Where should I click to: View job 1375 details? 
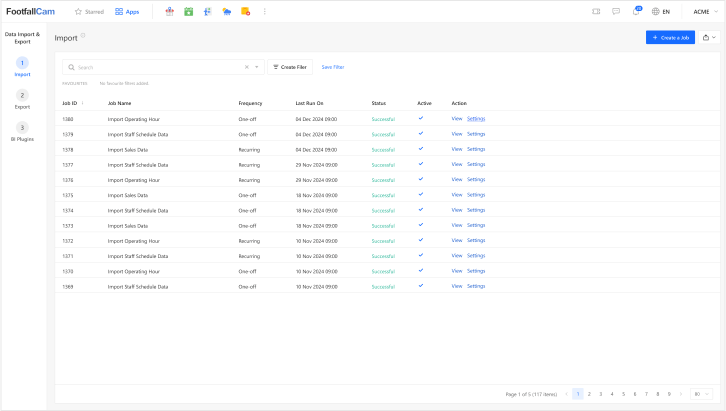pos(457,195)
